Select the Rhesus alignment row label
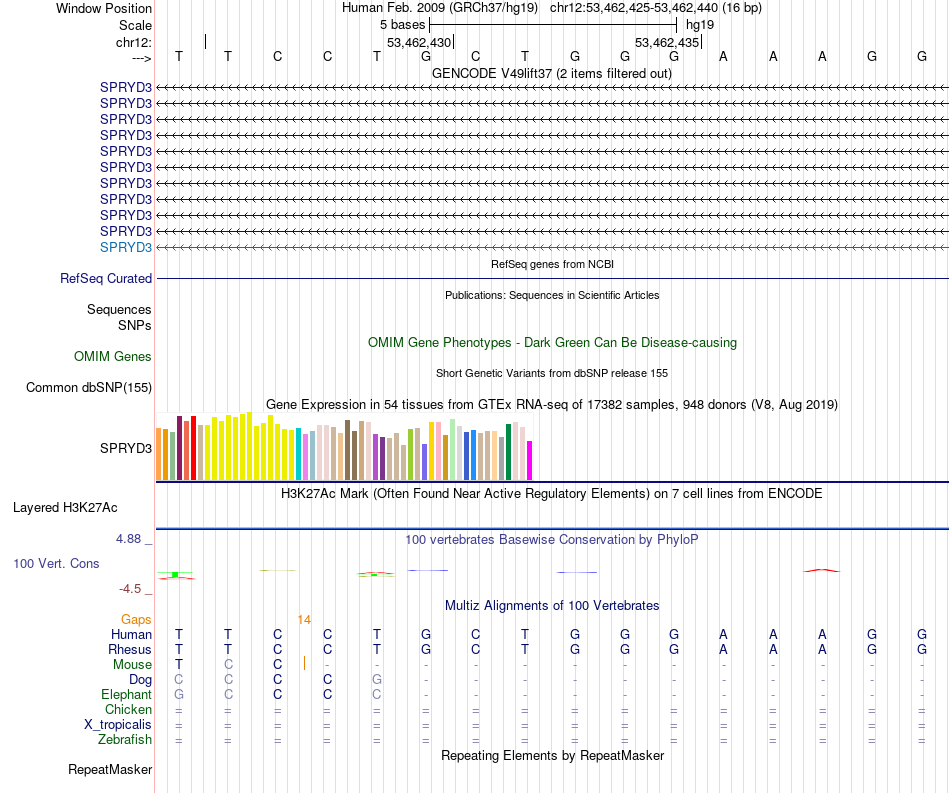The height and width of the screenshot is (793, 950). pyautogui.click(x=130, y=649)
